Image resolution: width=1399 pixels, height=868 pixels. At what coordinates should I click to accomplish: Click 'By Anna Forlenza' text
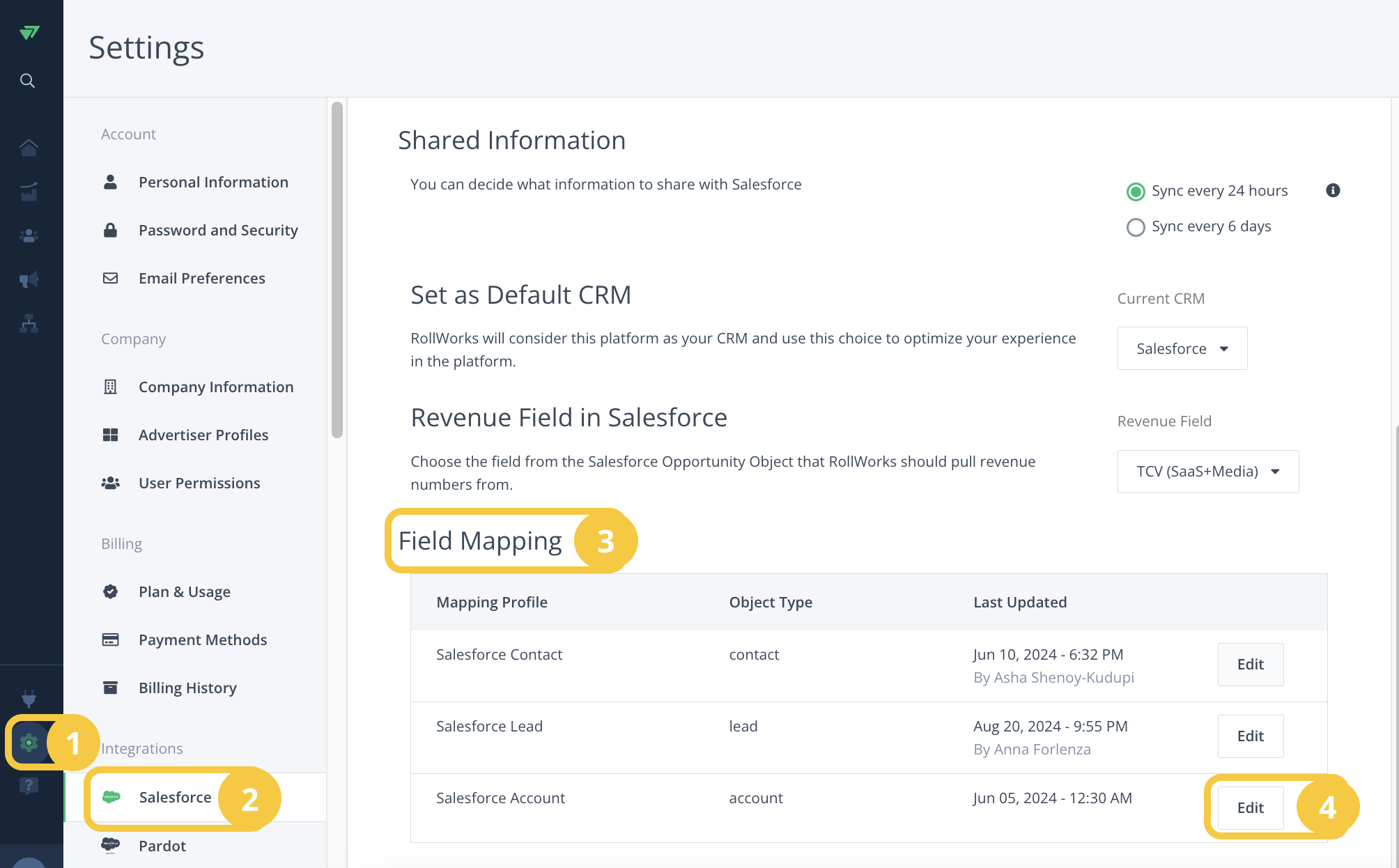click(x=1032, y=749)
